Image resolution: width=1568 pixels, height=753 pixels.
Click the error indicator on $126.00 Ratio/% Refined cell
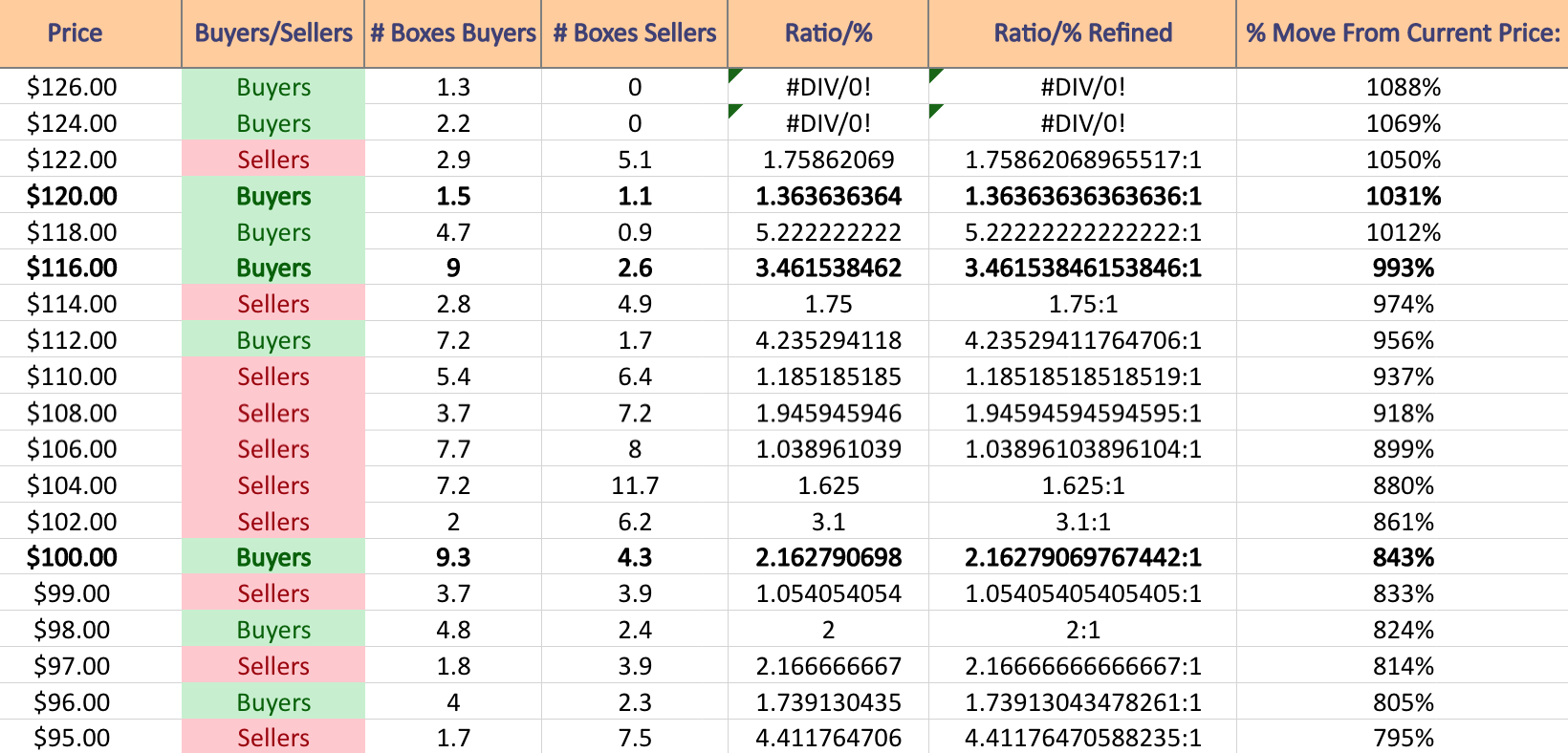(x=934, y=74)
